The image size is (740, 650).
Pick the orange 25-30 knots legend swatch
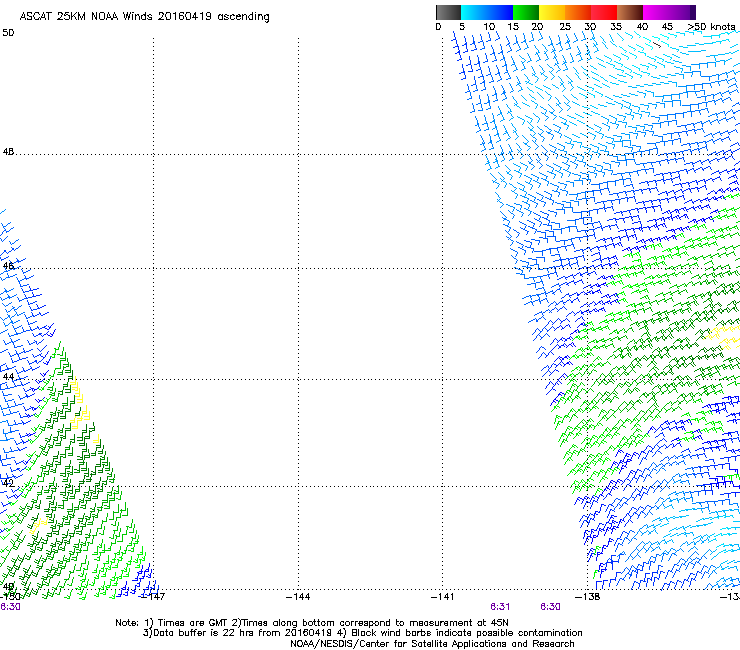(578, 12)
